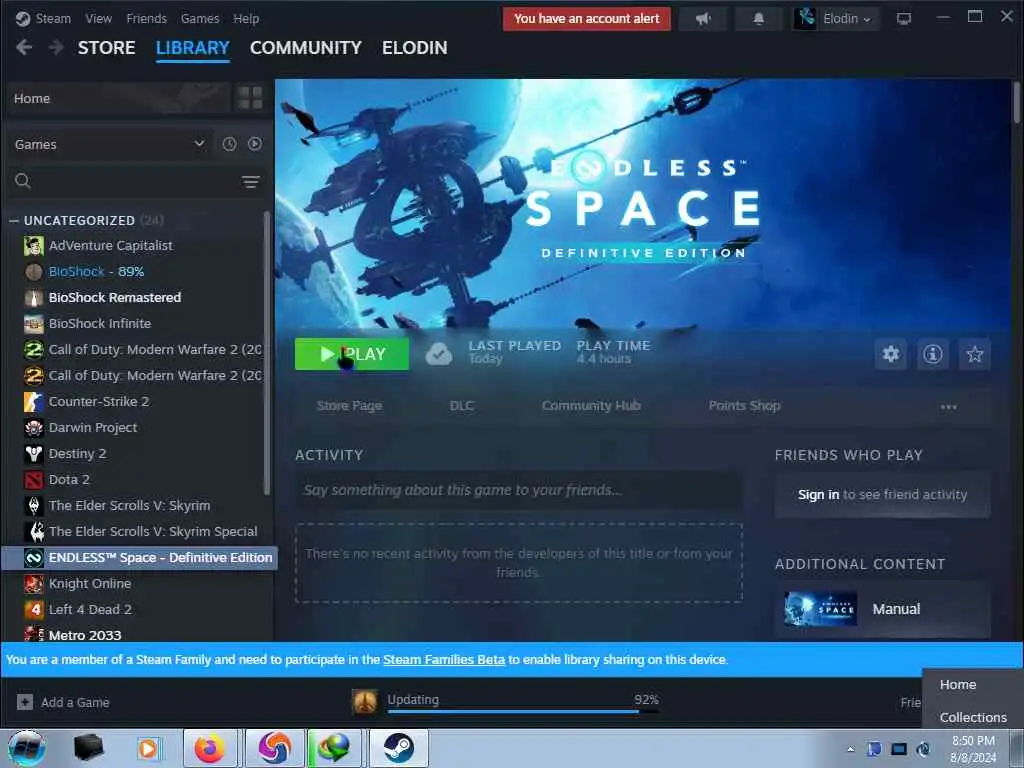
Task: Sign in to see friend activity
Action: click(x=818, y=494)
